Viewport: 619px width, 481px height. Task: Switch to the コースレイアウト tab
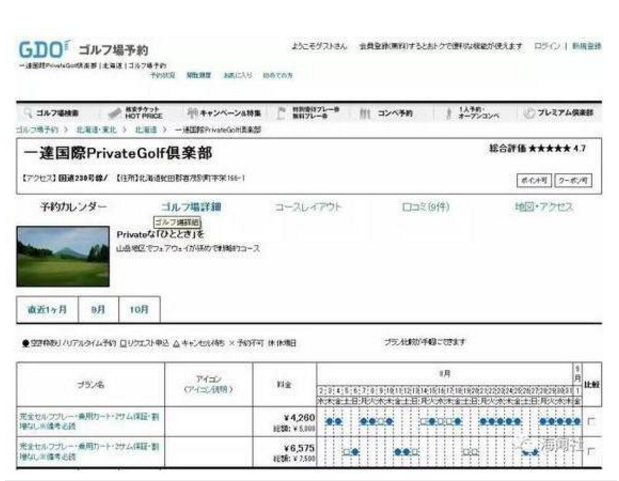(308, 207)
